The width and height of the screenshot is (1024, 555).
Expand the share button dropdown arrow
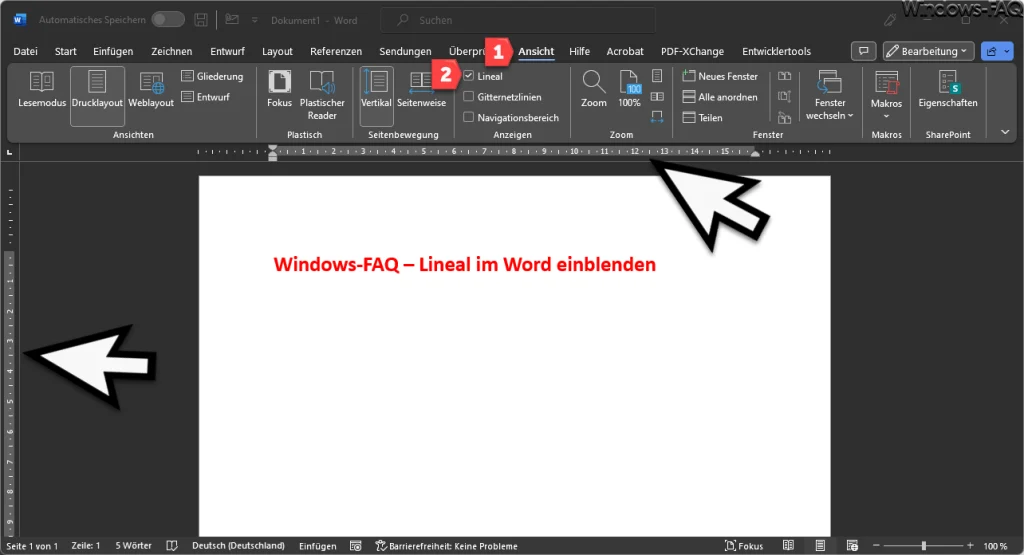[1006, 51]
